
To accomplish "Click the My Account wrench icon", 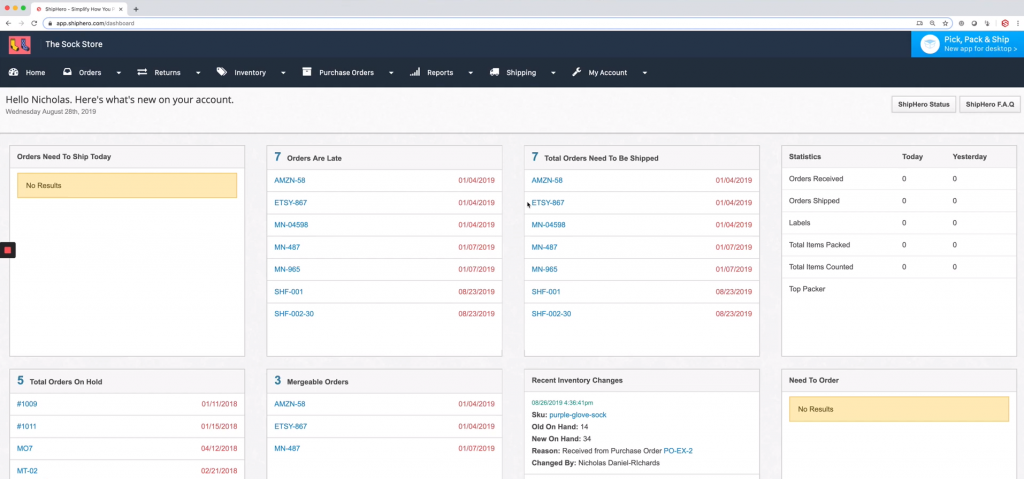I will (x=576, y=72).
